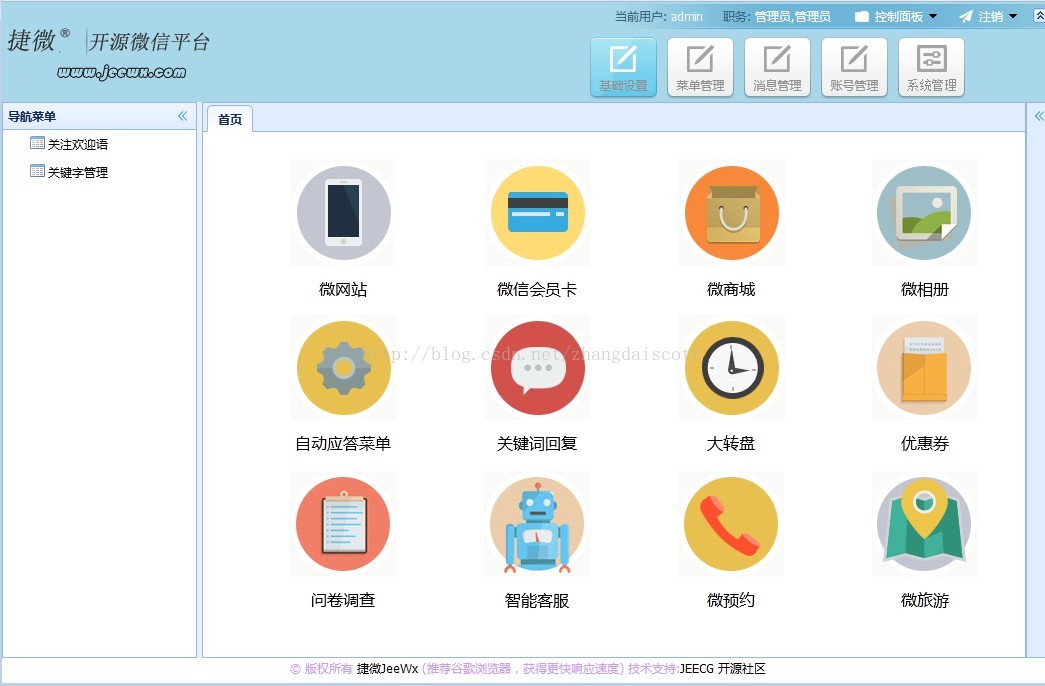The height and width of the screenshot is (686, 1045).
Task: Open the 微网站 phone icon
Action: click(x=343, y=213)
